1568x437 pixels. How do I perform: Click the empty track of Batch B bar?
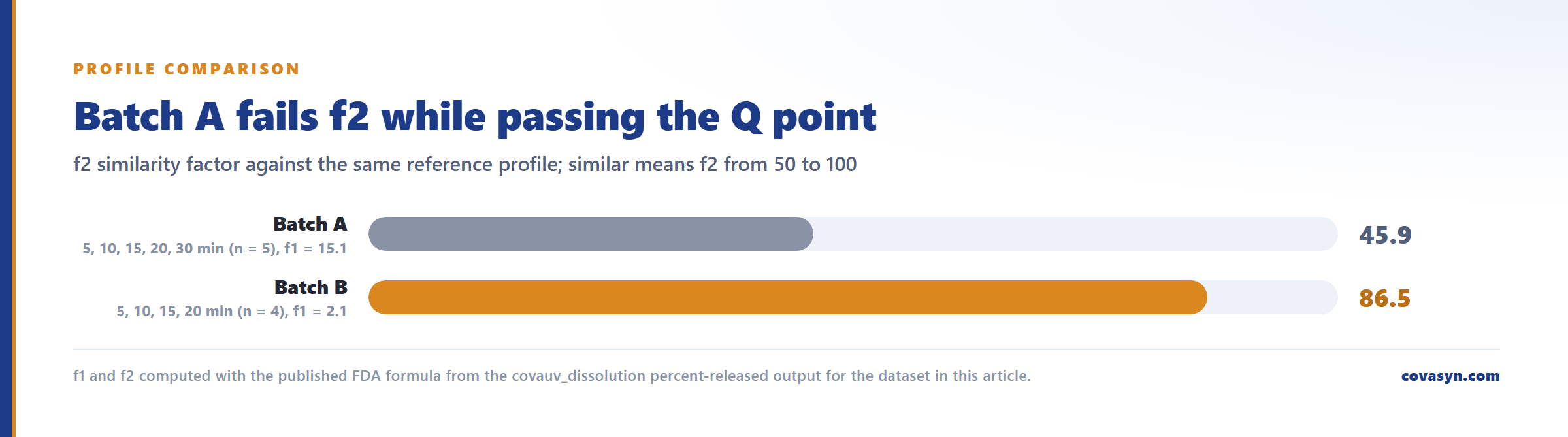coord(1273,297)
